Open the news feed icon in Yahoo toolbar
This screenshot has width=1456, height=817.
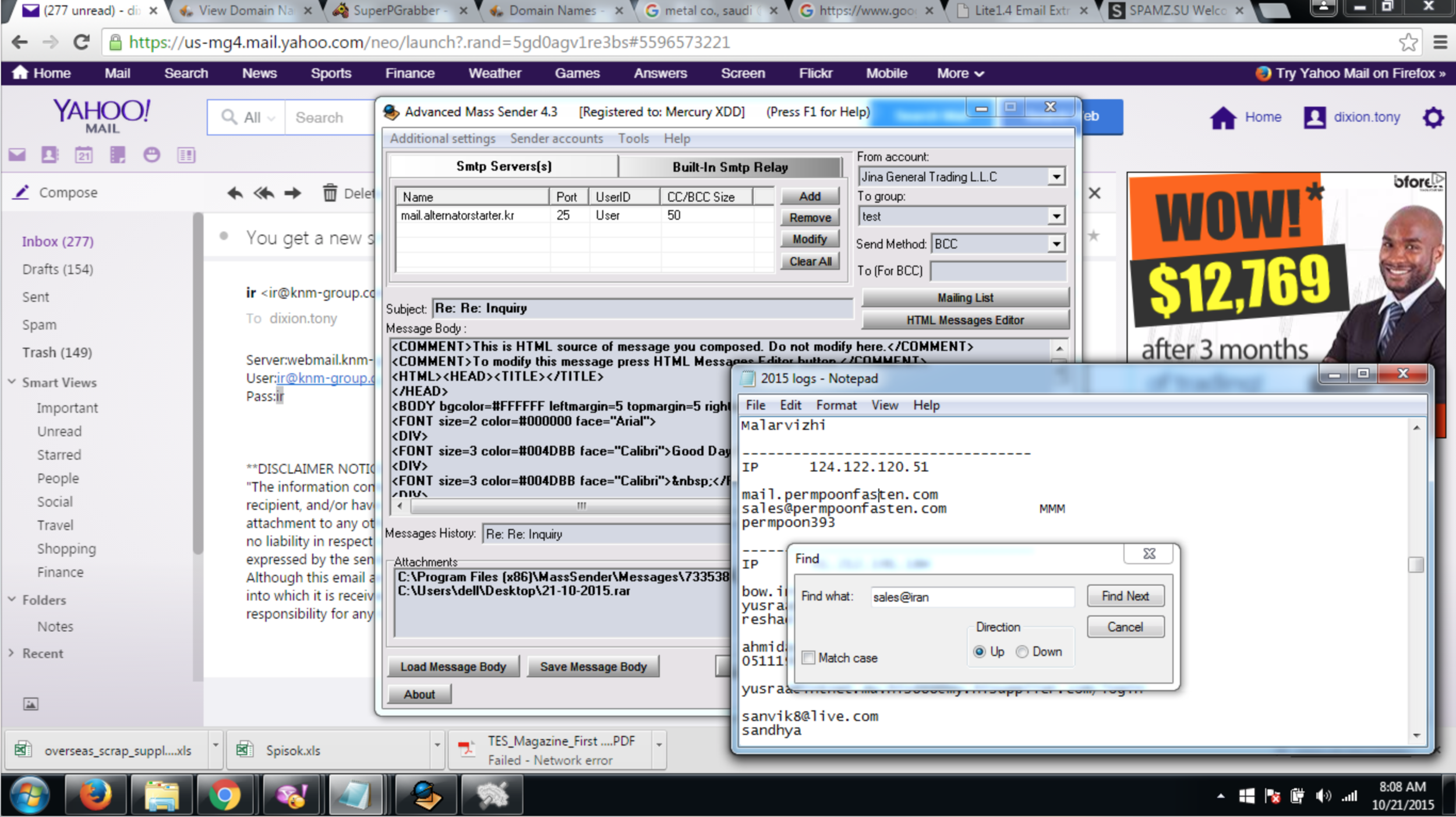click(186, 155)
